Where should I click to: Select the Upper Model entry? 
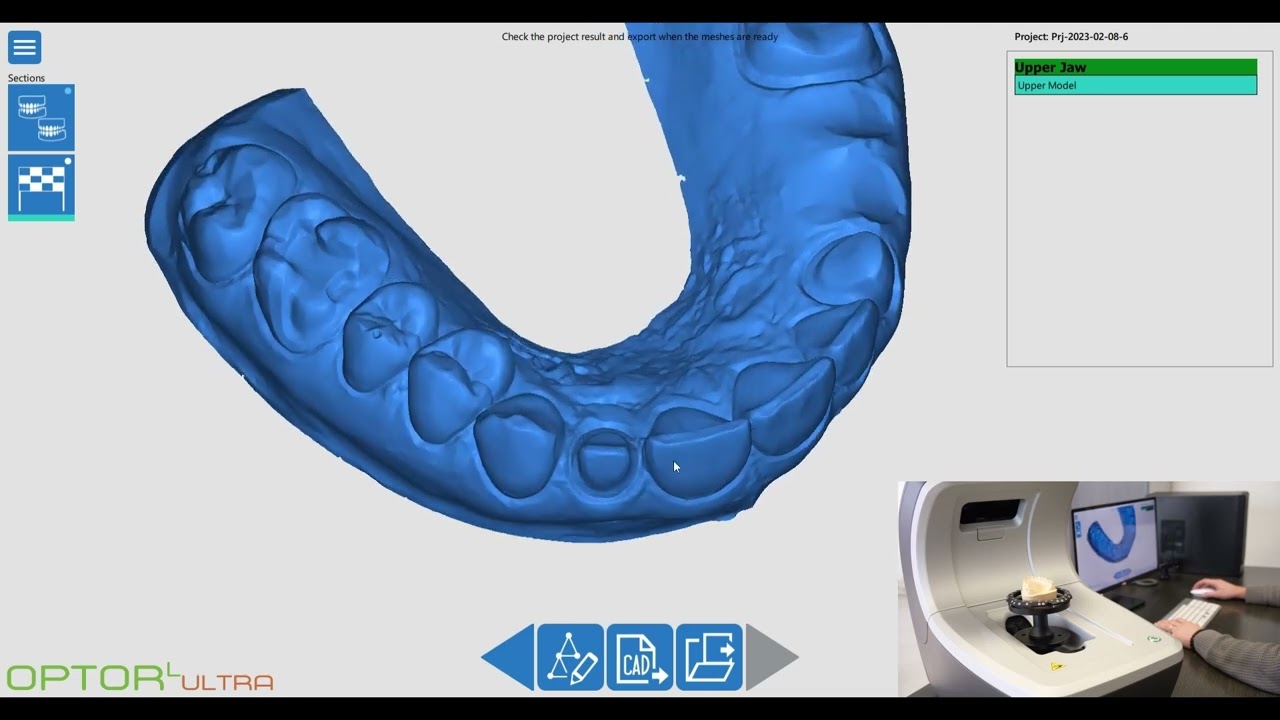pyautogui.click(x=1135, y=85)
